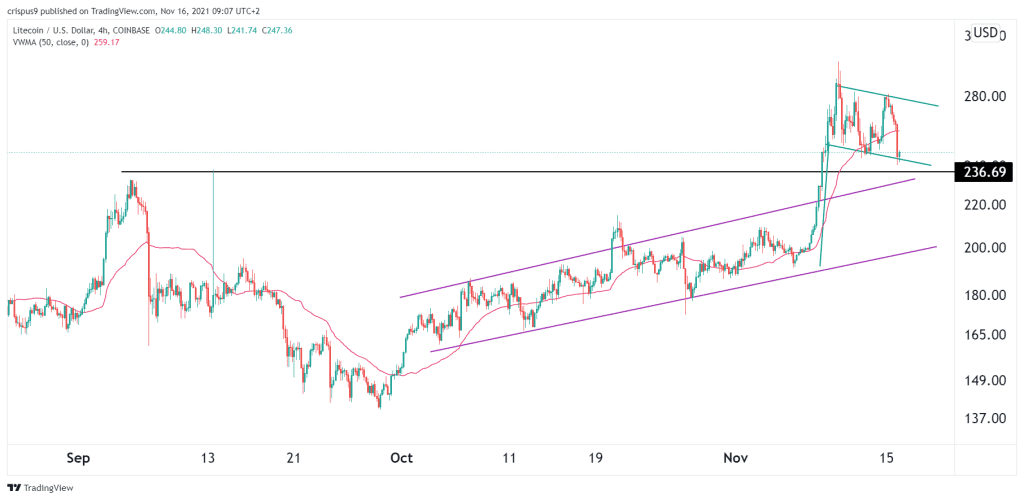Viewport: 1024px width, 500px height.
Task: Click the 11 date axis label
Action: coord(509,458)
